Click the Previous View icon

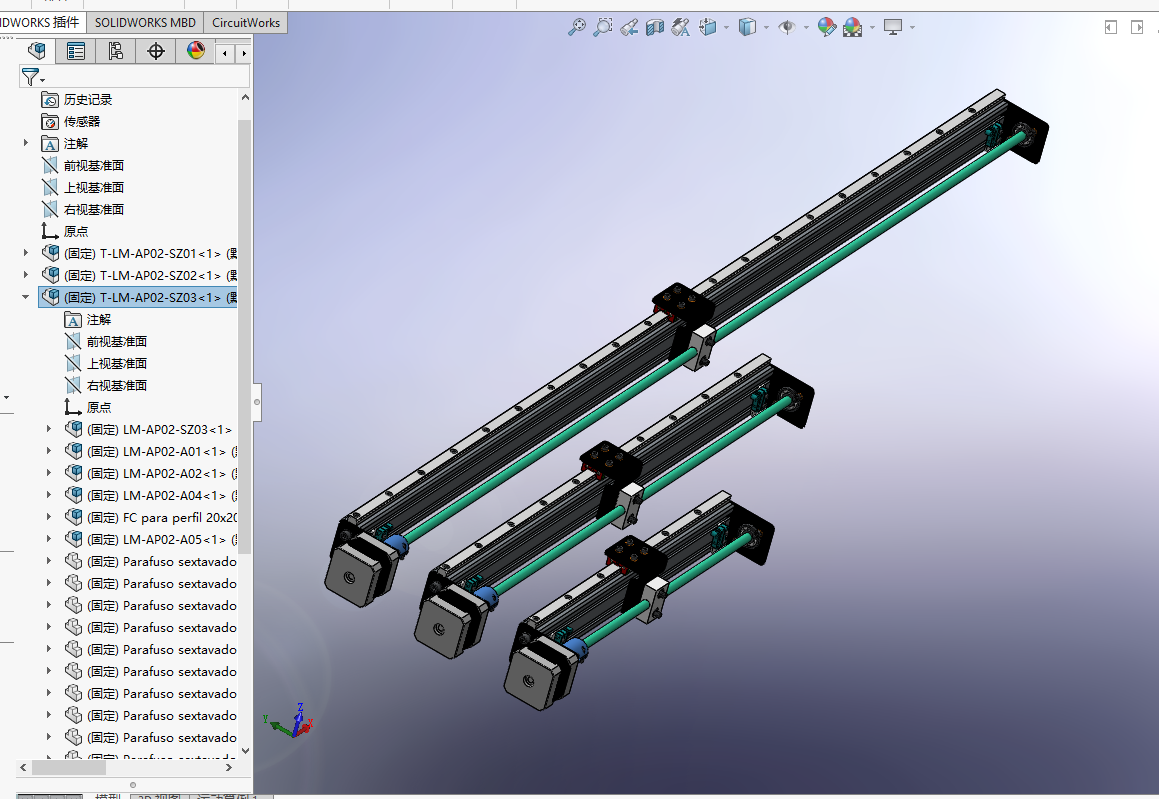tap(629, 27)
